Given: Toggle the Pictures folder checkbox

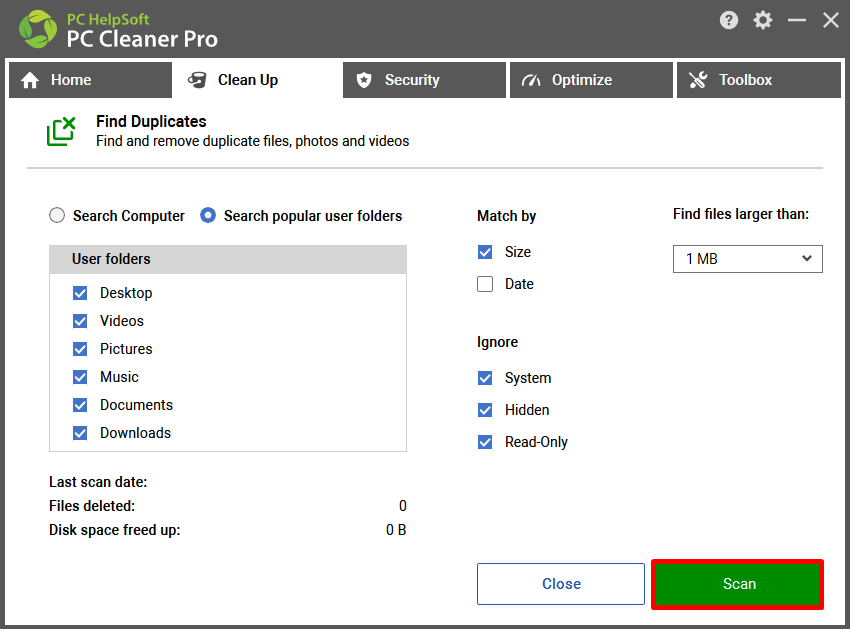Looking at the screenshot, I should 80,349.
